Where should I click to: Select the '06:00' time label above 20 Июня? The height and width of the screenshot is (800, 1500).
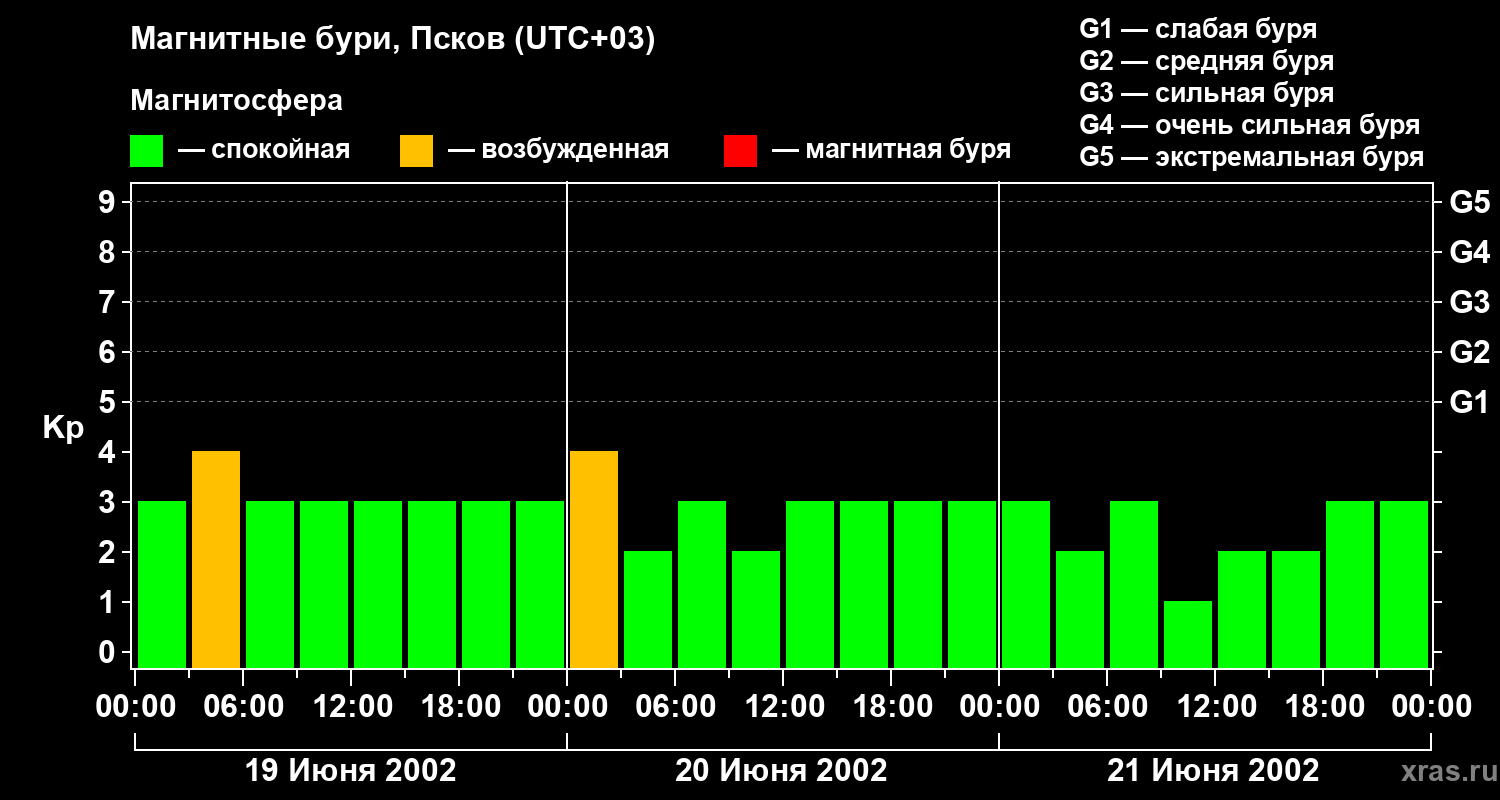pyautogui.click(x=675, y=707)
